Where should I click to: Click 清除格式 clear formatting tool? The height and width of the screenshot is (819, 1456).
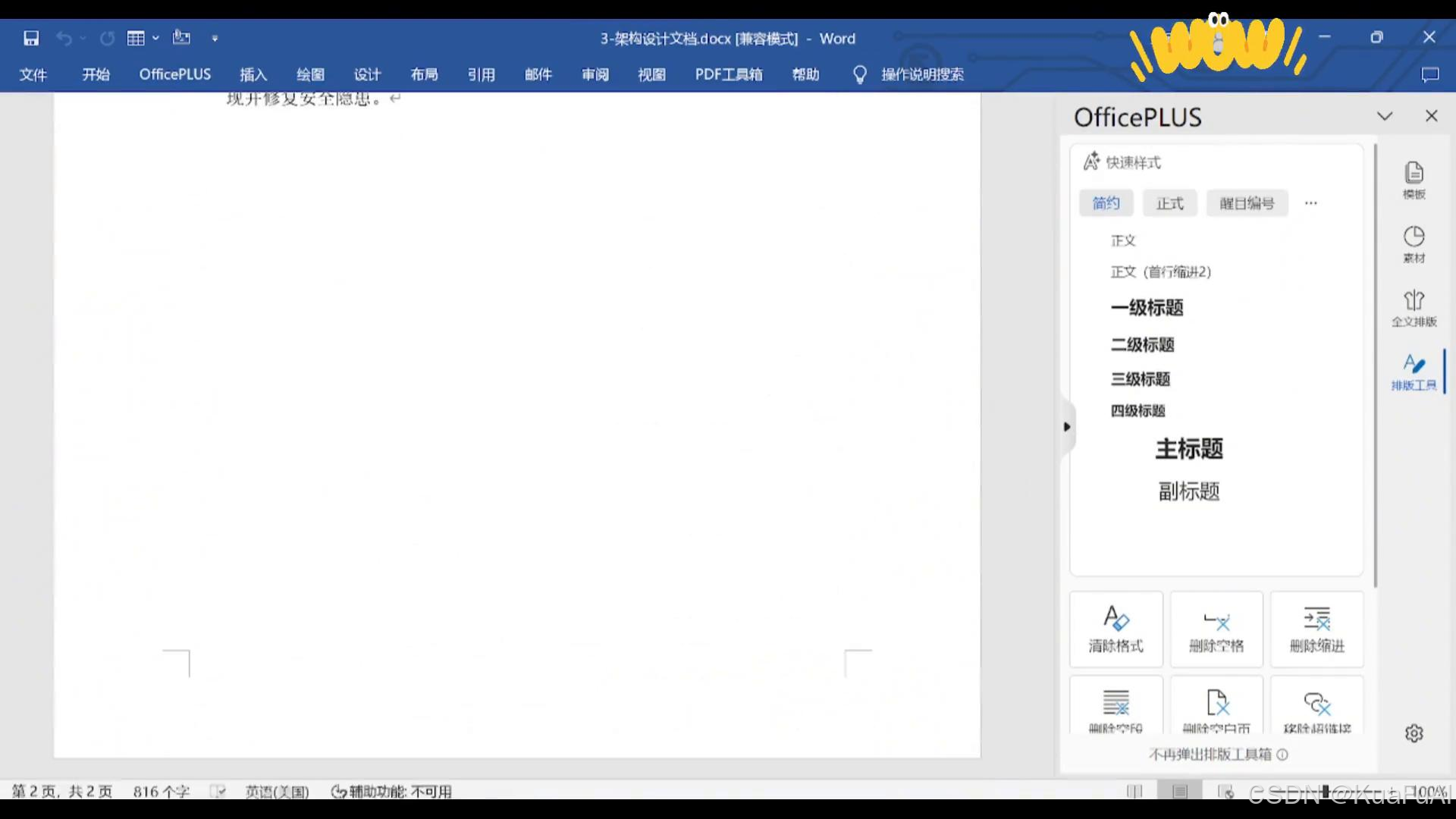coord(1116,629)
